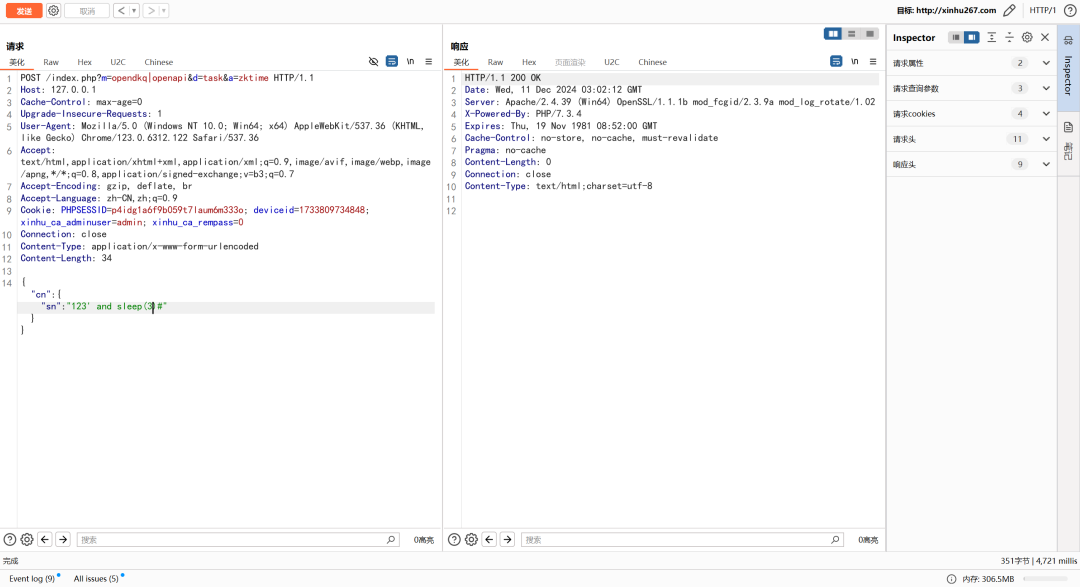
Task: Open Inspector settings gear
Action: (x=1027, y=37)
